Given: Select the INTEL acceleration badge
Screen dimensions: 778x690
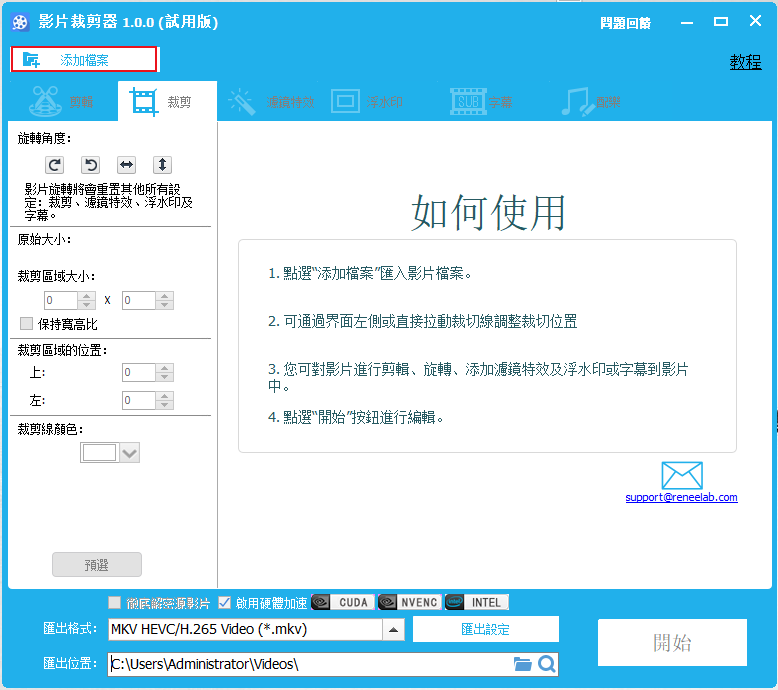Looking at the screenshot, I should 476,602.
